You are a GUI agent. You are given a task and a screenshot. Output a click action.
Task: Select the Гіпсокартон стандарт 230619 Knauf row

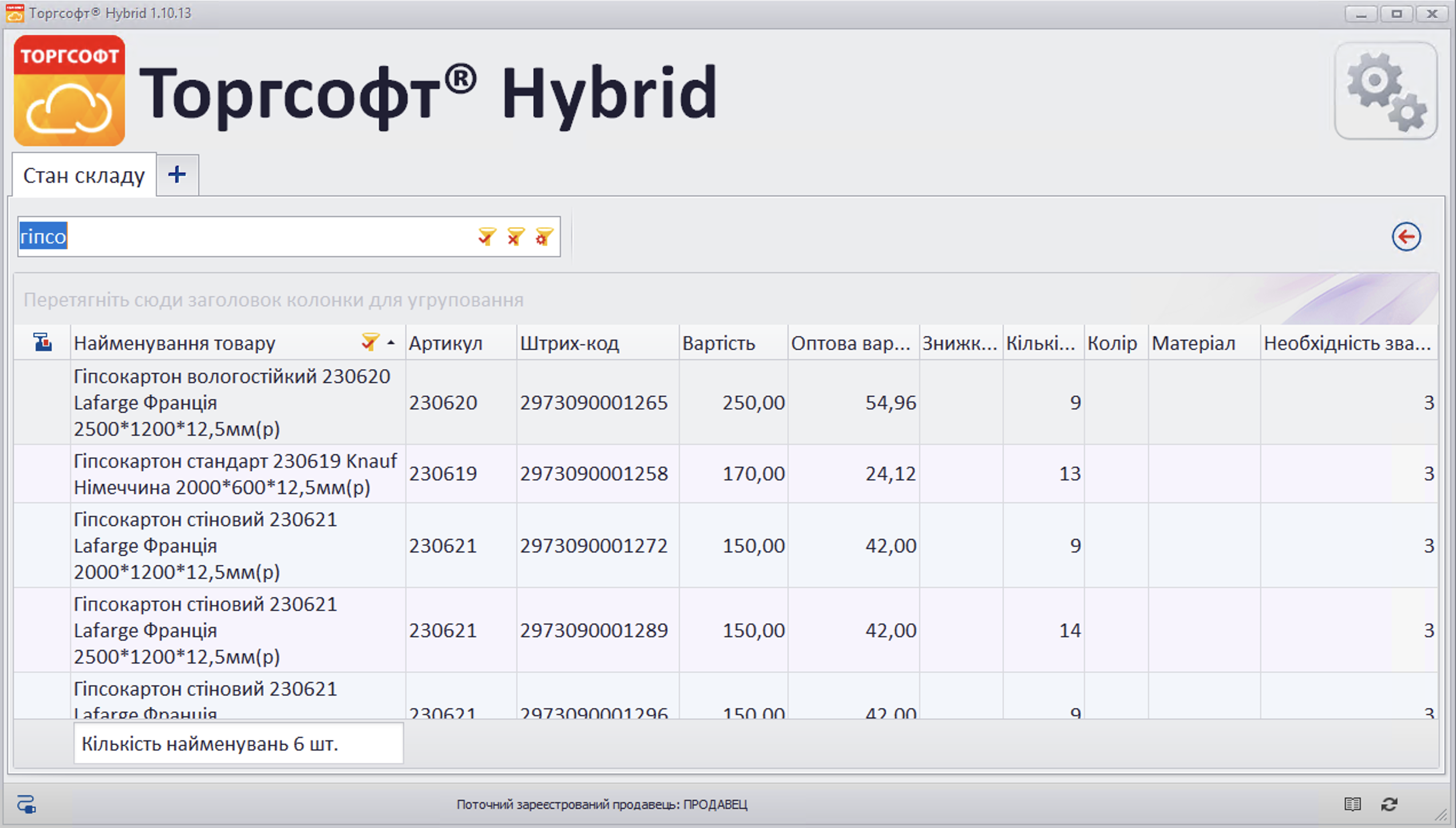[x=235, y=474]
